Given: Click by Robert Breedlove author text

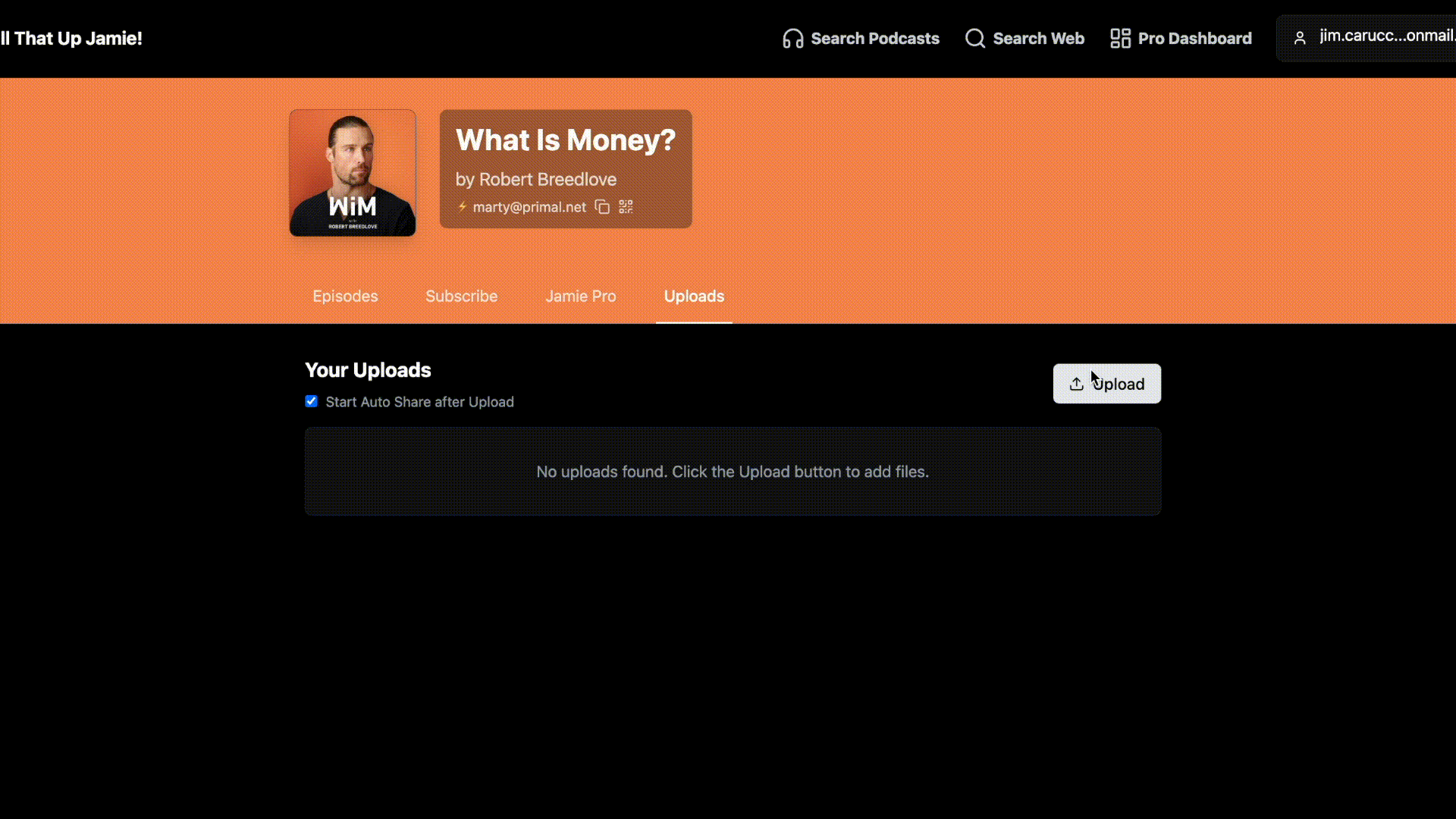Looking at the screenshot, I should click(536, 180).
